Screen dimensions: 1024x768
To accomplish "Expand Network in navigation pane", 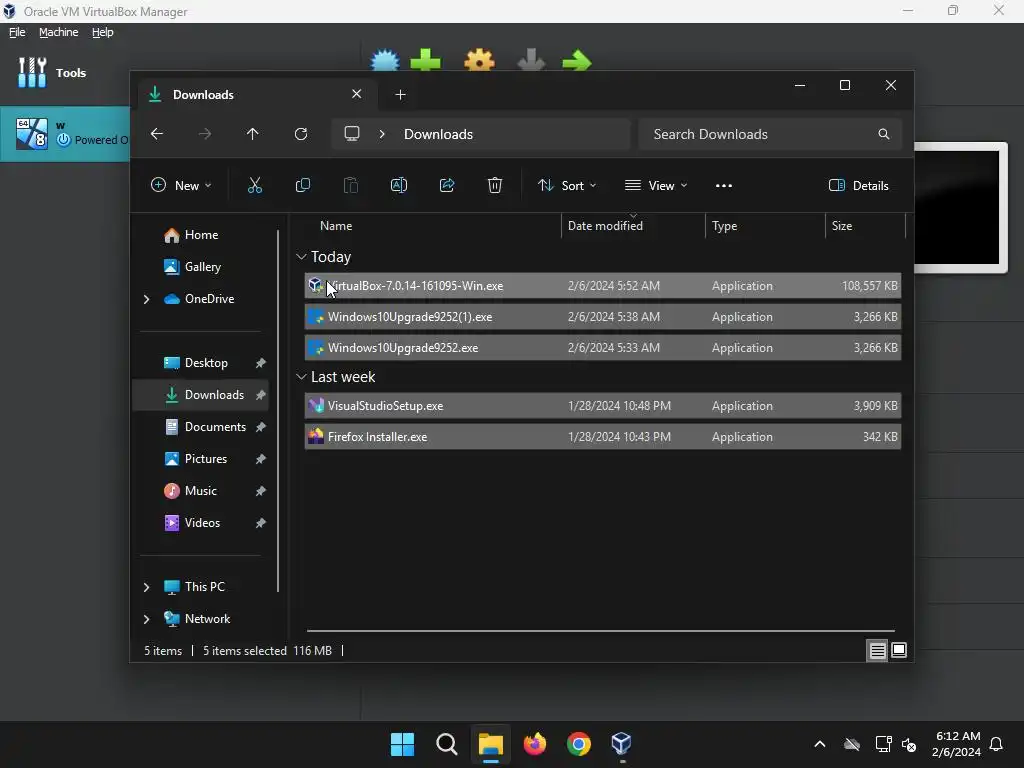I will pos(146,619).
